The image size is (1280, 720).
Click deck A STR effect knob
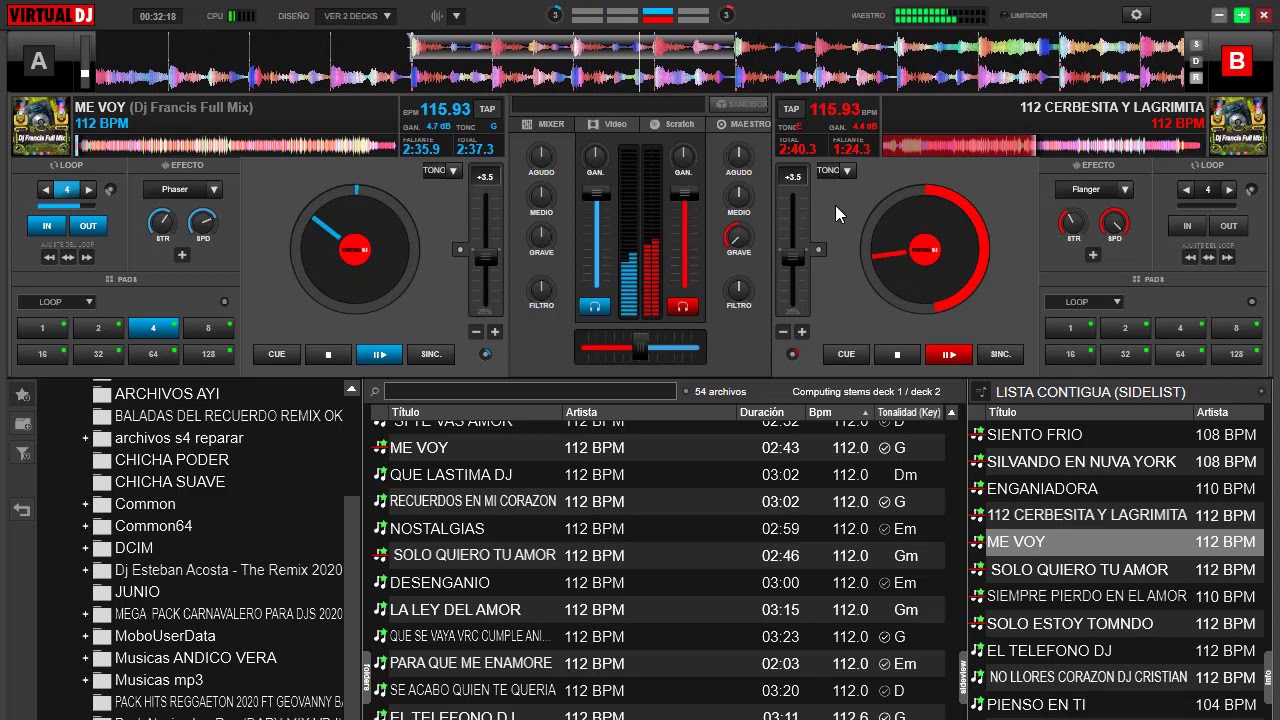point(161,222)
